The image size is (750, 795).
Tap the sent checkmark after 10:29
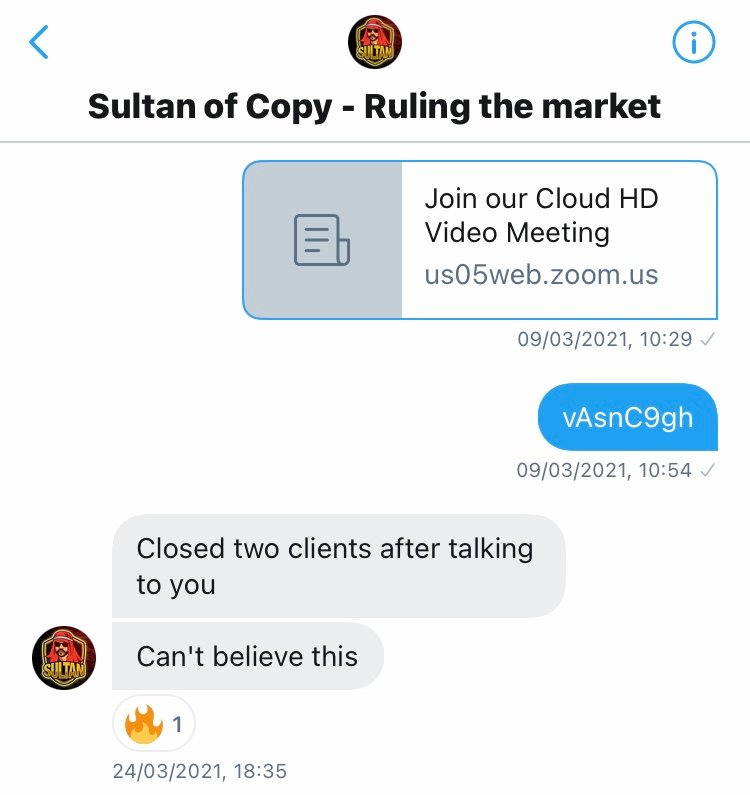[707, 339]
